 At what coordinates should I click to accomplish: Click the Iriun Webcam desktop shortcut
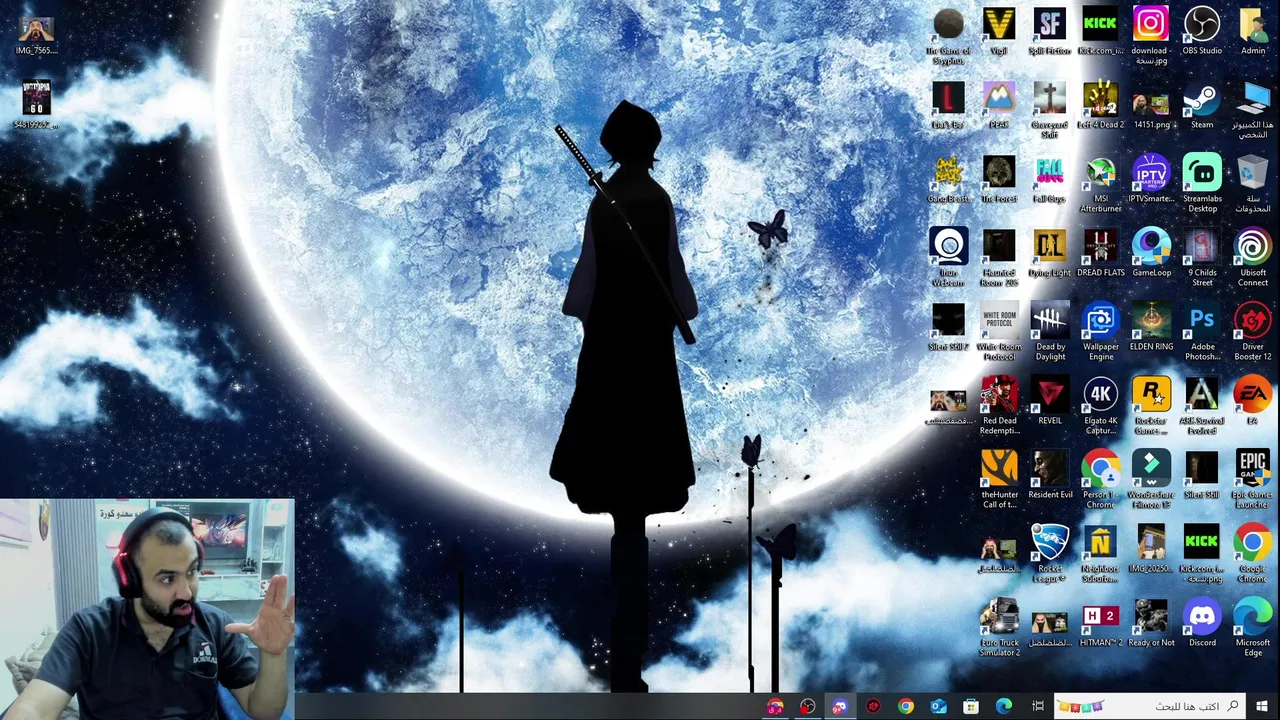948,257
